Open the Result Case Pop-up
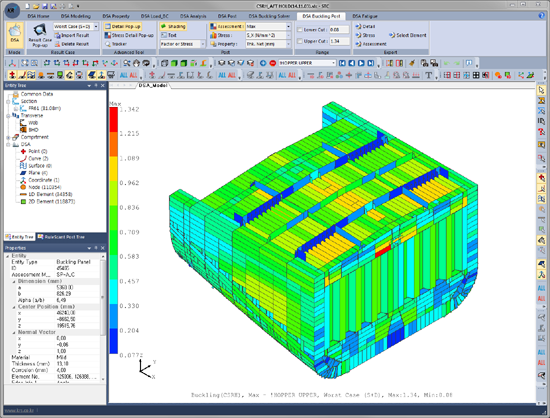 point(40,35)
